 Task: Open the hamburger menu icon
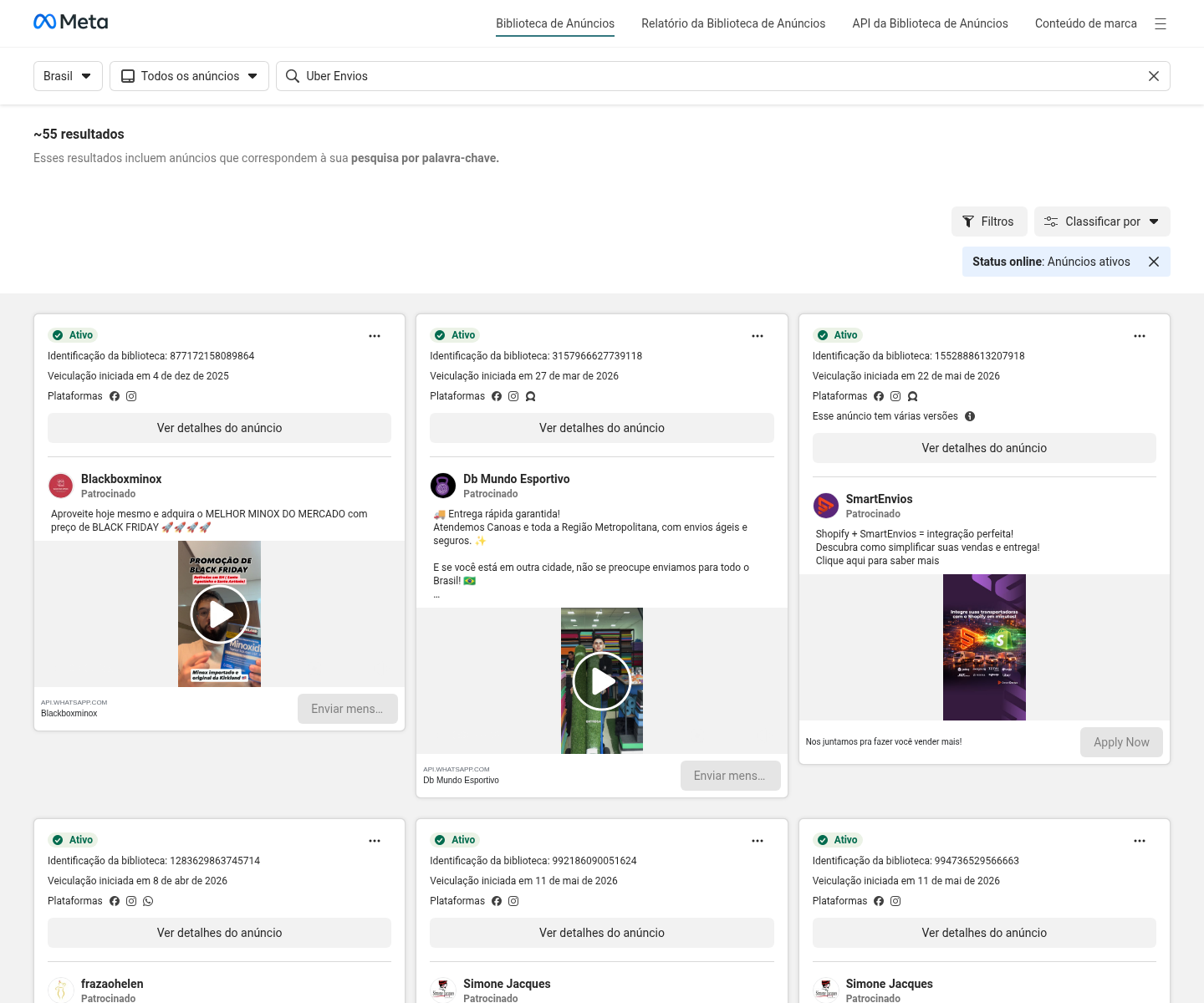click(x=1161, y=24)
